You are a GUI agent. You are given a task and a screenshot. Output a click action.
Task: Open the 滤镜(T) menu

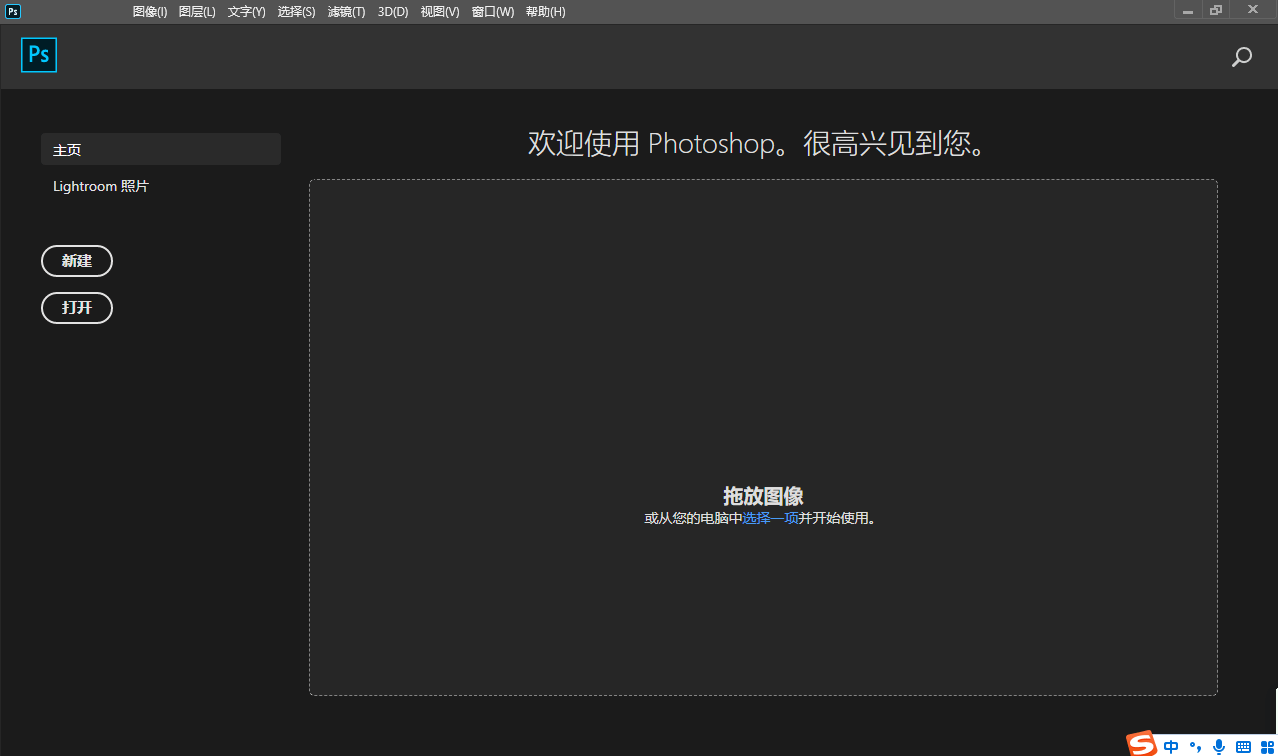click(x=346, y=12)
